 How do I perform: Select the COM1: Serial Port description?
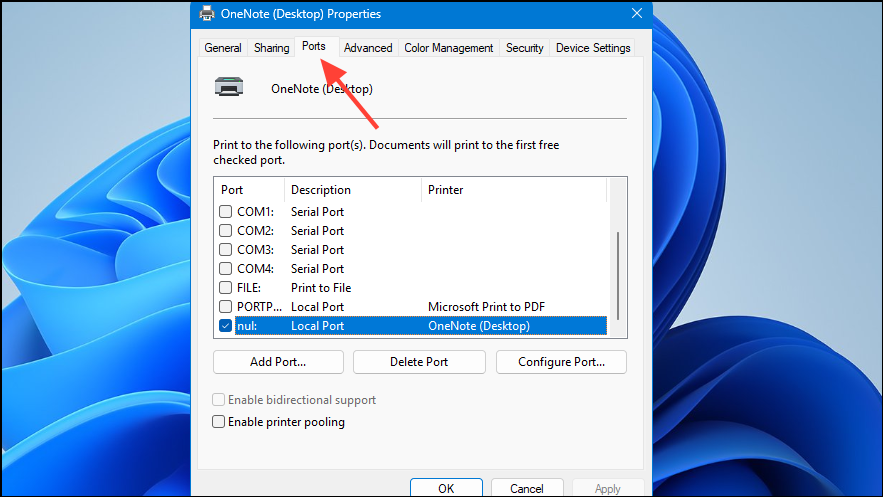pyautogui.click(x=317, y=212)
